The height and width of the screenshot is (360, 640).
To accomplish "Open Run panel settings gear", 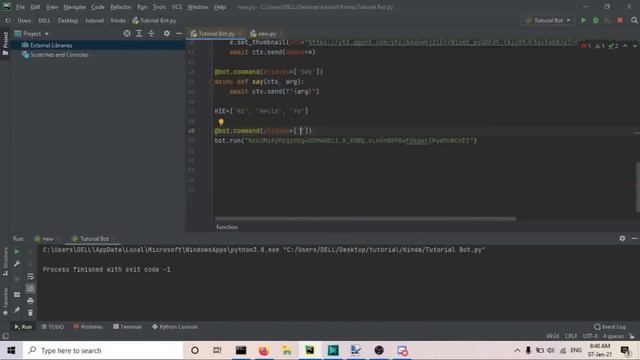I will click(x=622, y=238).
